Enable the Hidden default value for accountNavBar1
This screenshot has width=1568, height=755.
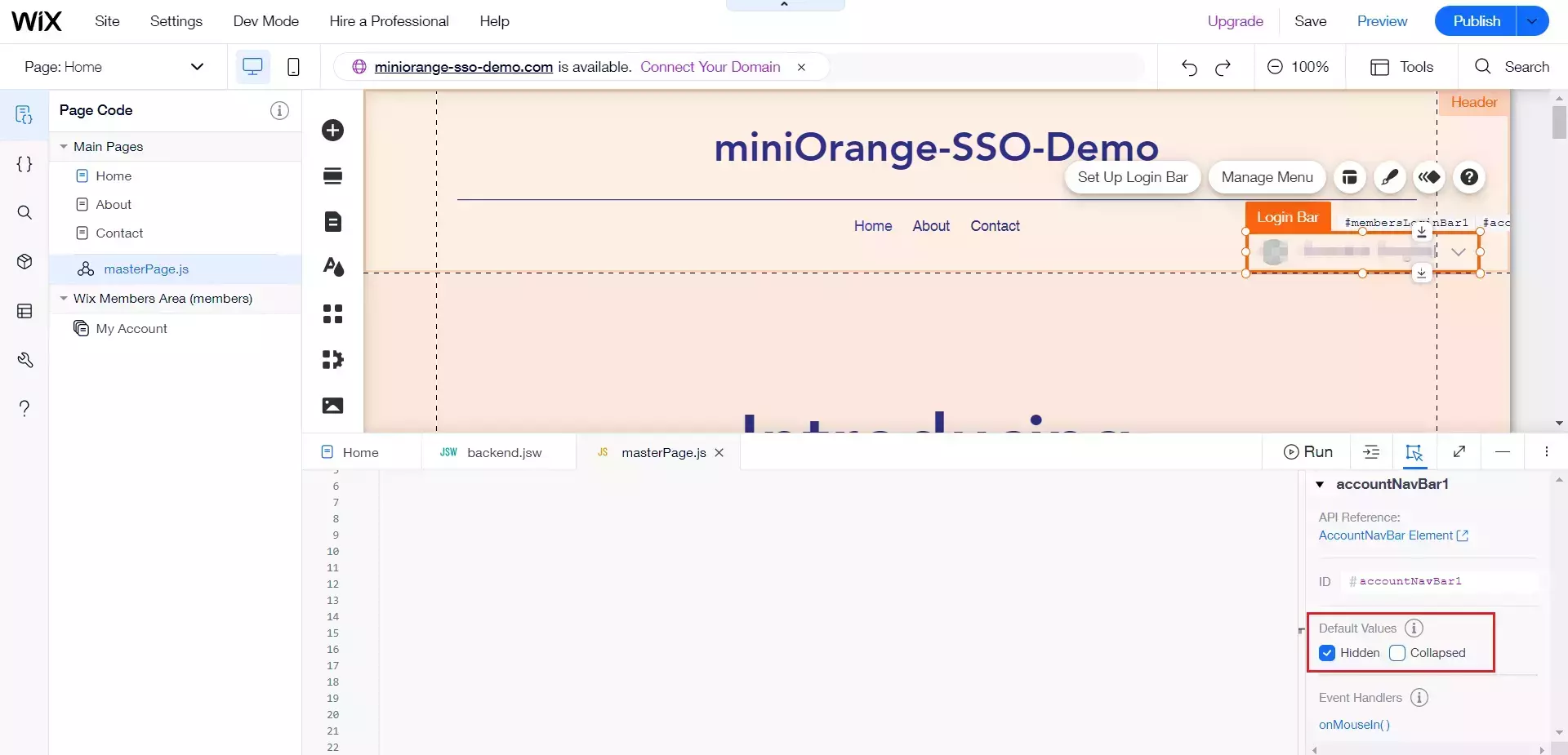pos(1325,653)
